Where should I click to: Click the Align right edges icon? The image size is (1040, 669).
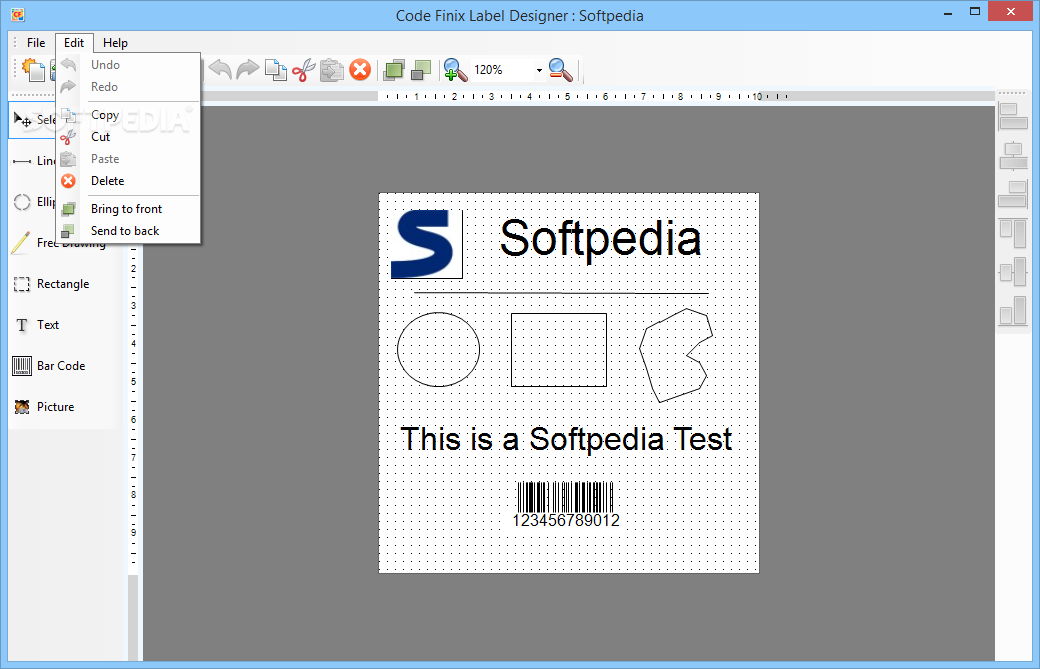point(1013,195)
